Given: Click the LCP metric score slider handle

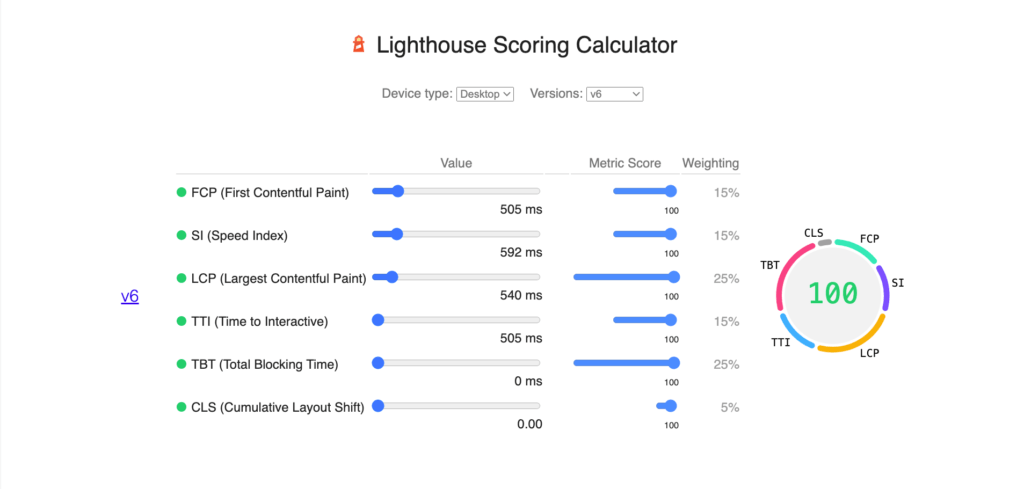Looking at the screenshot, I should (x=673, y=277).
